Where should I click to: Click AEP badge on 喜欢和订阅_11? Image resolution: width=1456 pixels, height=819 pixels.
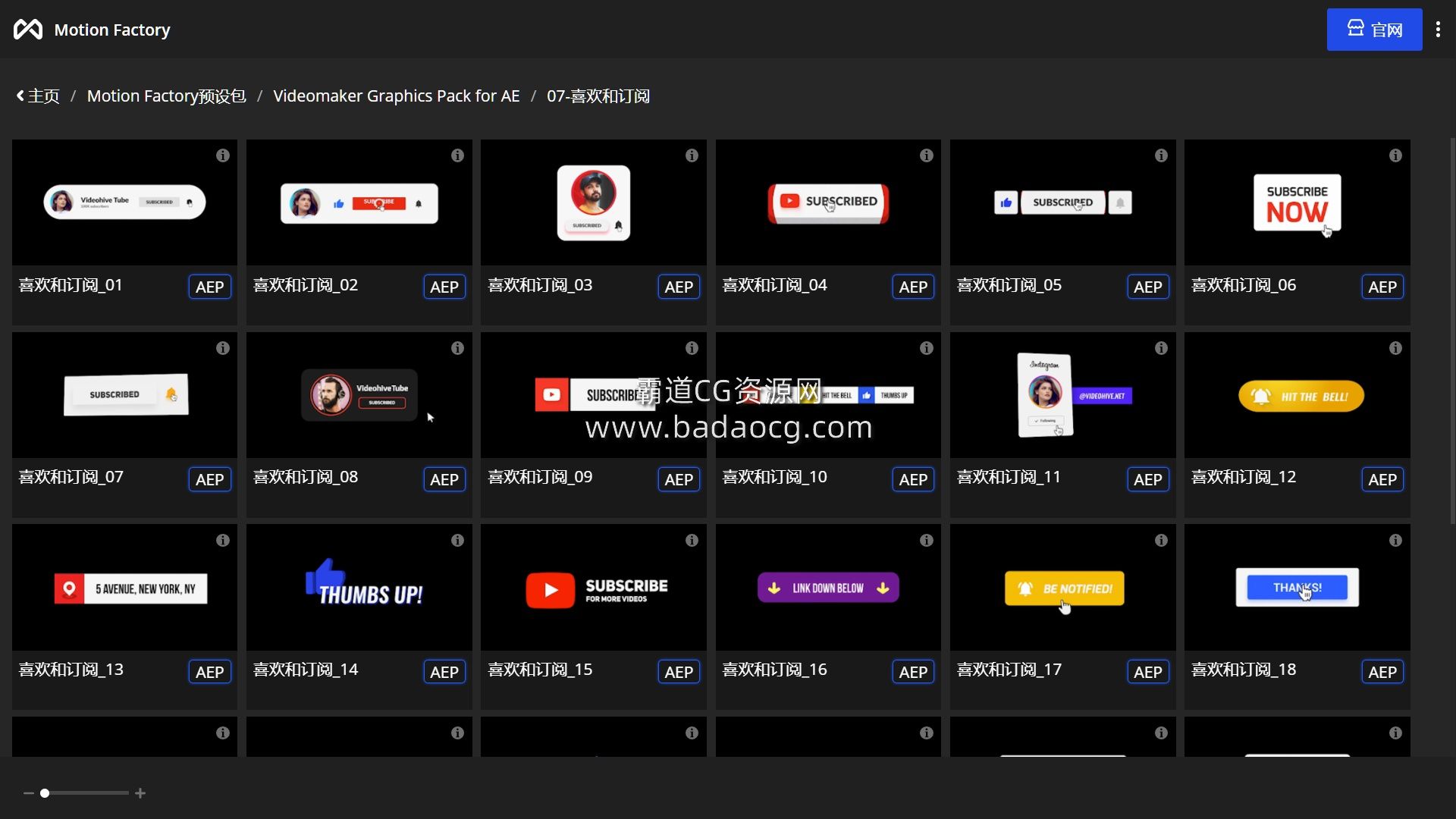click(x=1148, y=479)
